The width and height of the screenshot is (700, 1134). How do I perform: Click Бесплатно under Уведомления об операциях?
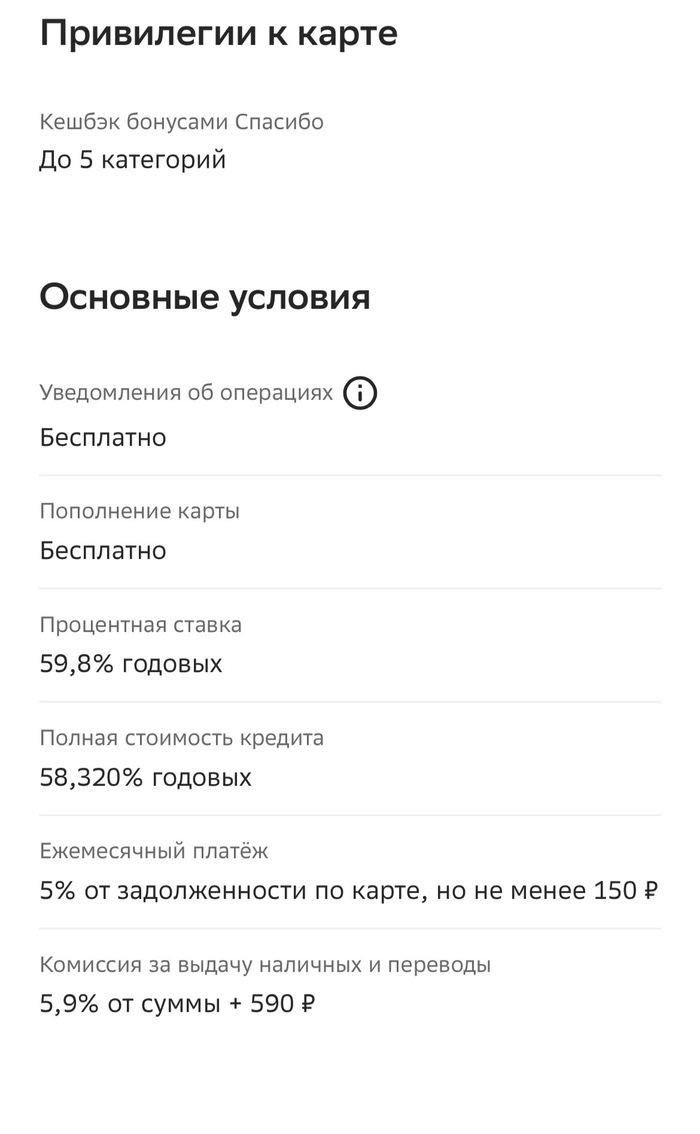(x=103, y=438)
